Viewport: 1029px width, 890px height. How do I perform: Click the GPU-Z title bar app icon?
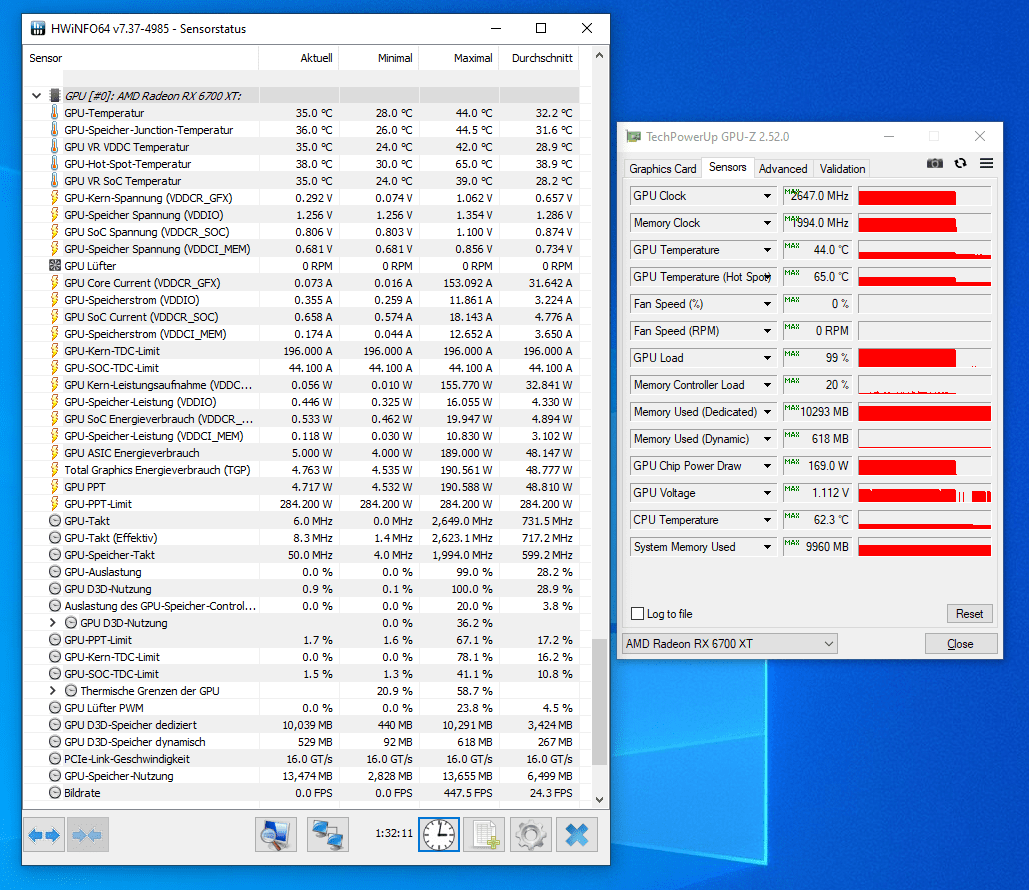click(x=633, y=137)
